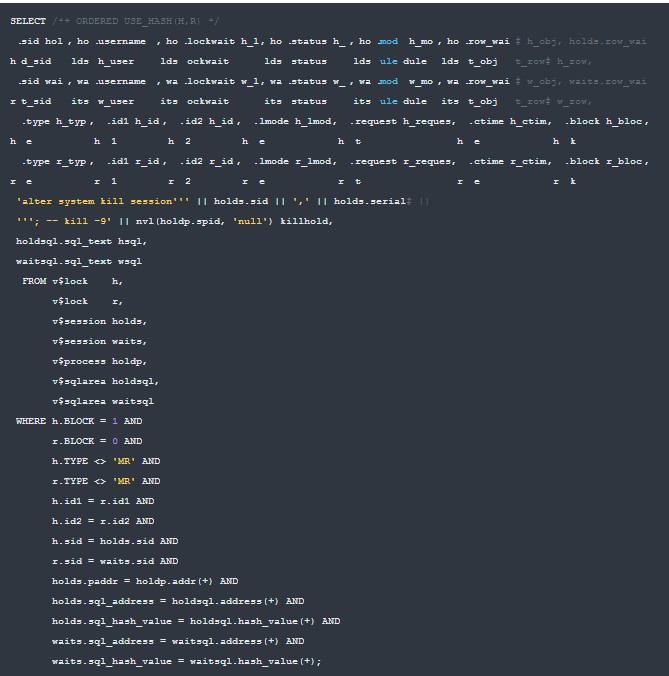Click the FROM keyword

tap(34, 281)
